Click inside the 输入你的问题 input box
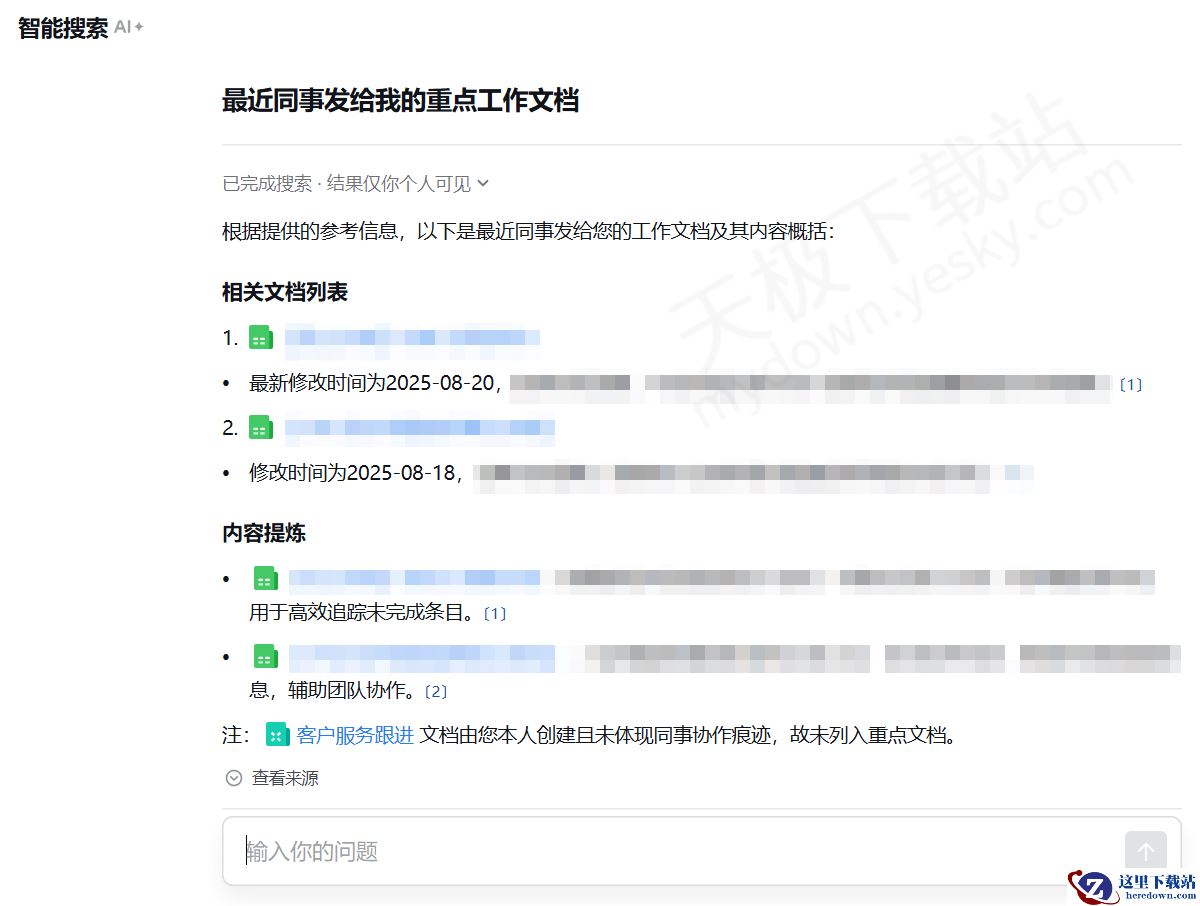 click(600, 851)
